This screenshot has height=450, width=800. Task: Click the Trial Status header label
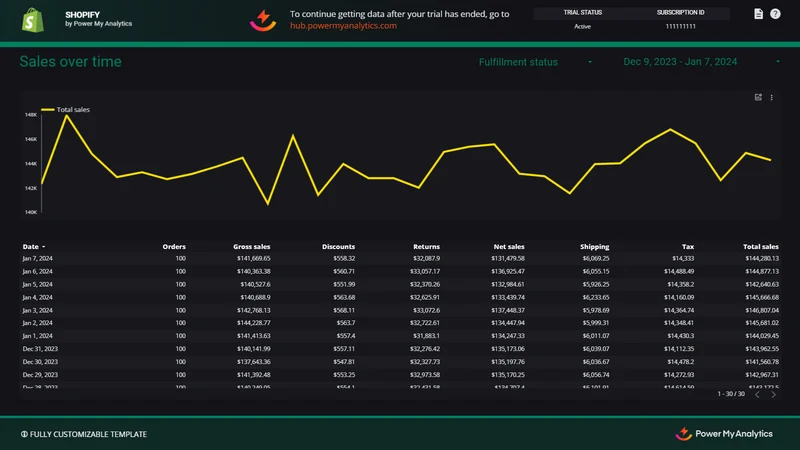pyautogui.click(x=582, y=12)
